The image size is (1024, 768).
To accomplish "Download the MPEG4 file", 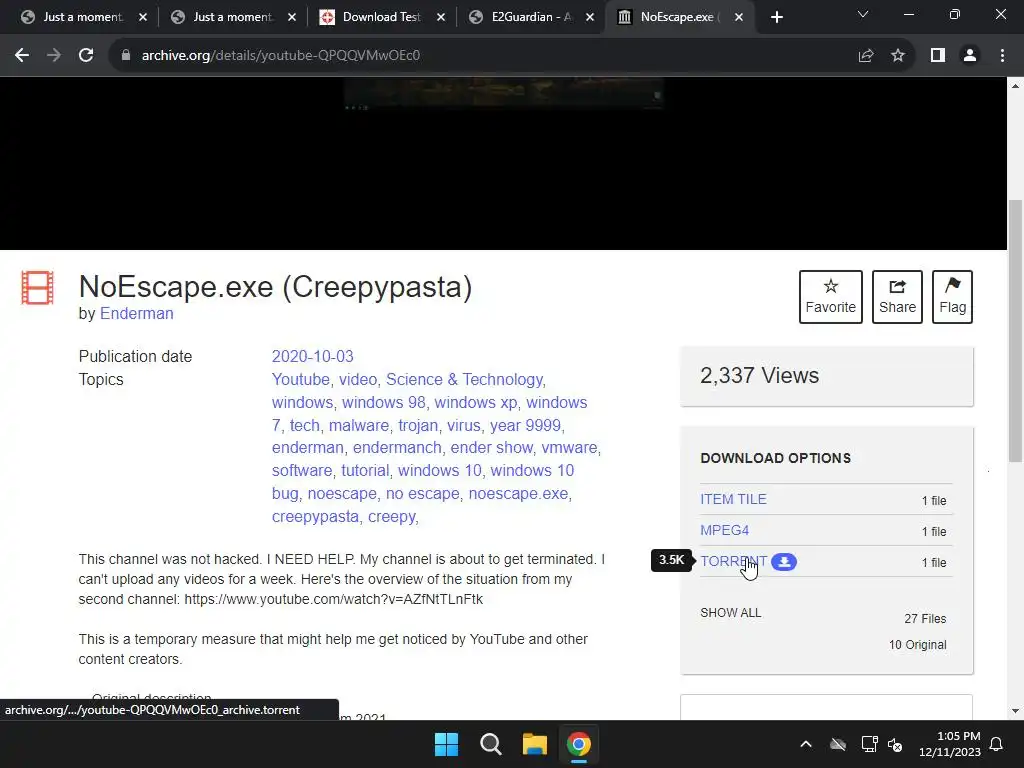I will (724, 530).
